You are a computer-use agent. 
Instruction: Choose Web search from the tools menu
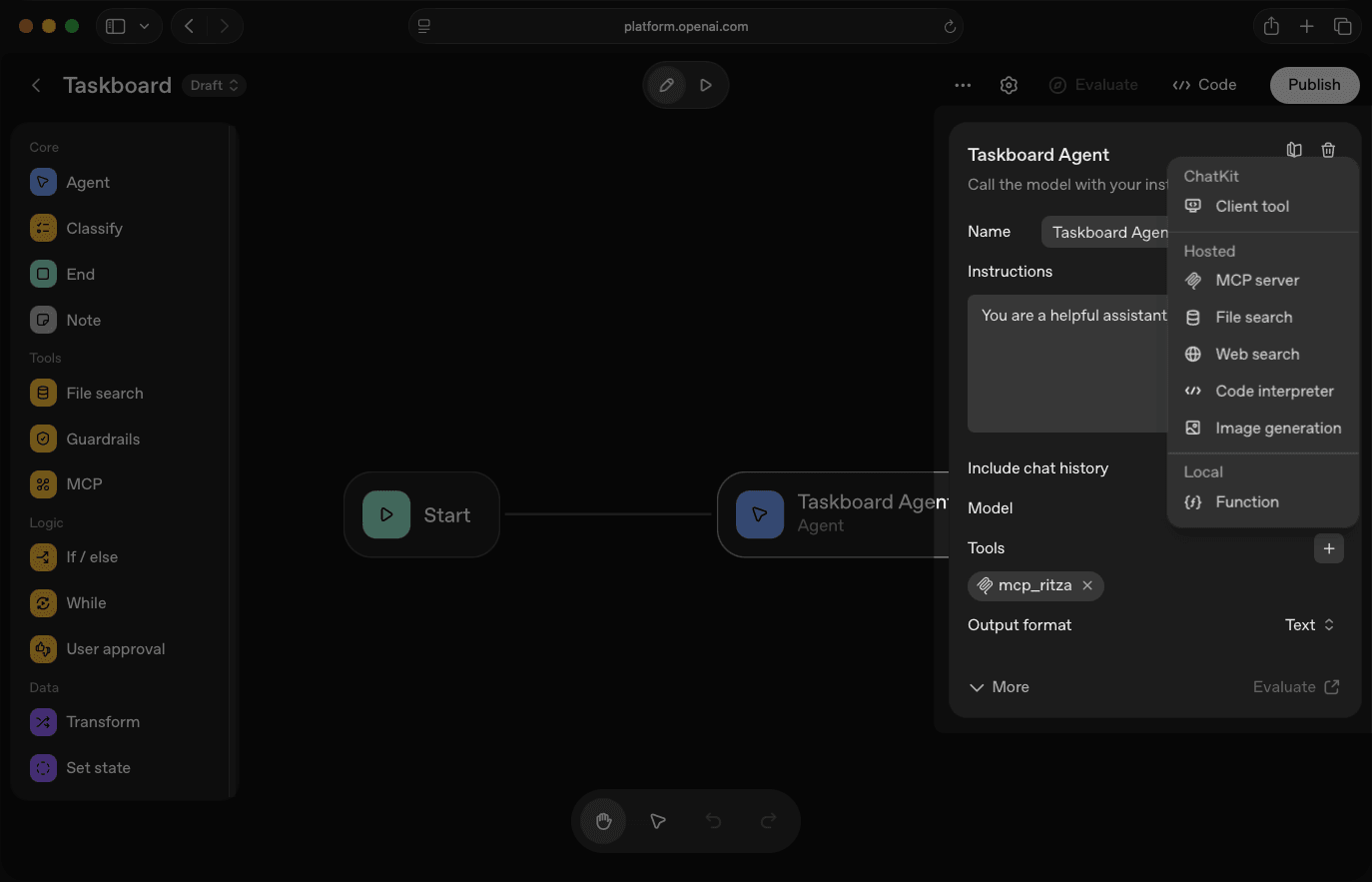tap(1256, 354)
